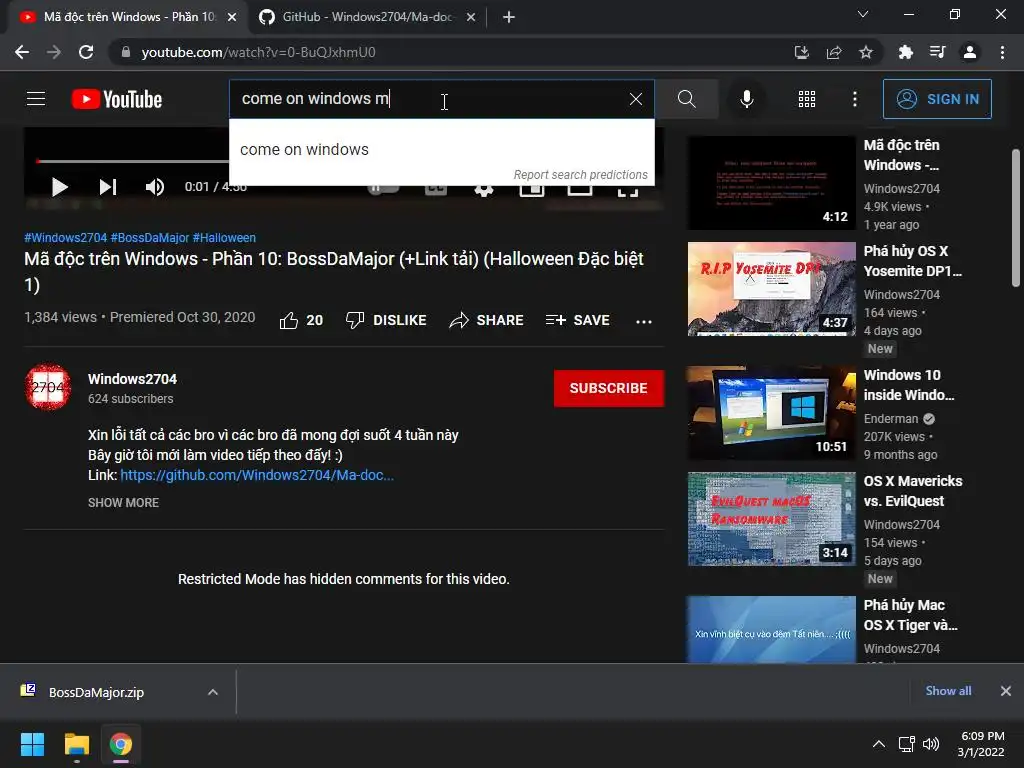Open downloaded BossDaMajor.zip
1024x768 pixels.
click(96, 692)
